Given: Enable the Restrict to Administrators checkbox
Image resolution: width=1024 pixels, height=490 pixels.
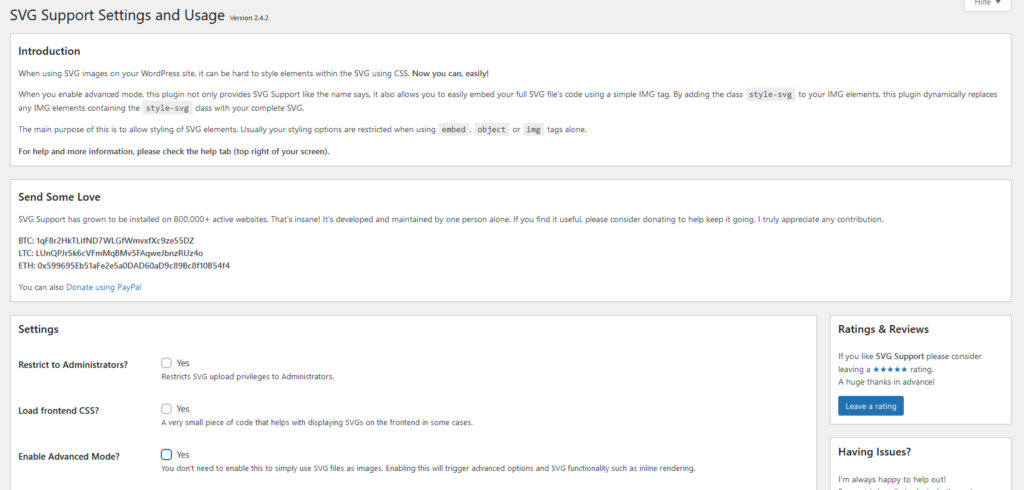Looking at the screenshot, I should 167,363.
